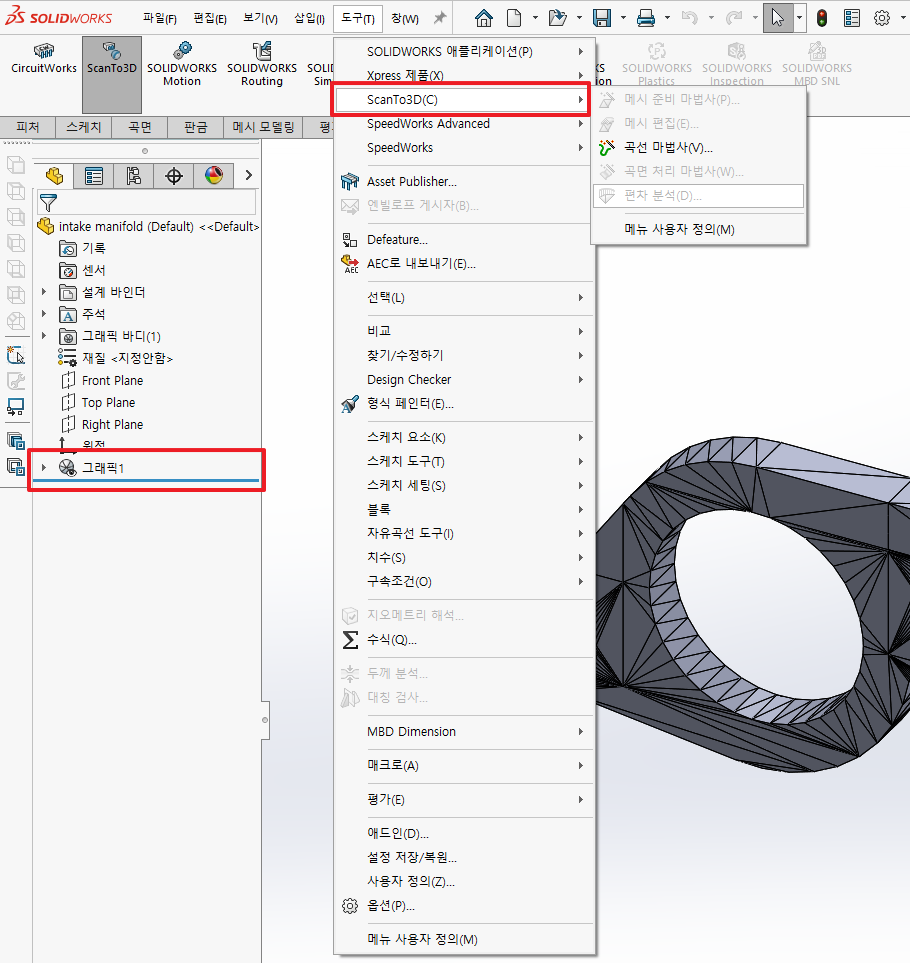This screenshot has width=910, height=963.
Task: Open the dropdown arrow beside the New document icon
Action: click(x=535, y=18)
